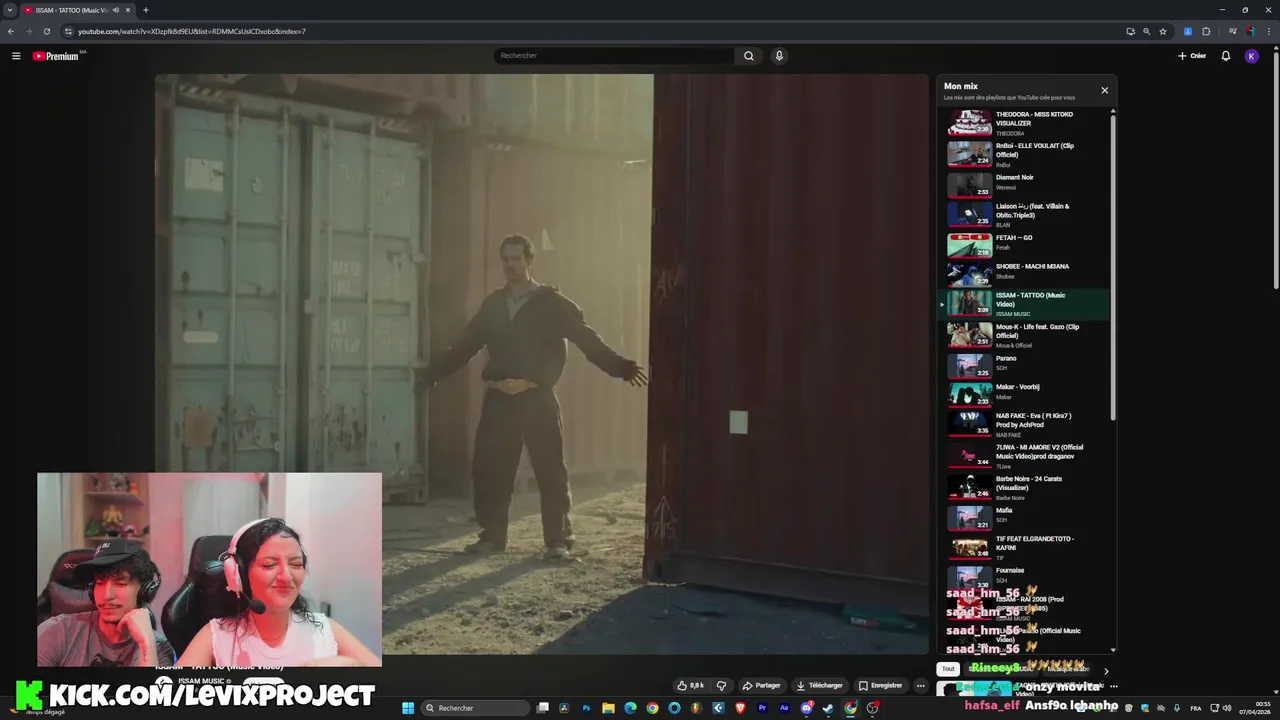Play 7LIWA - MI AMORE V2

tap(1025, 455)
